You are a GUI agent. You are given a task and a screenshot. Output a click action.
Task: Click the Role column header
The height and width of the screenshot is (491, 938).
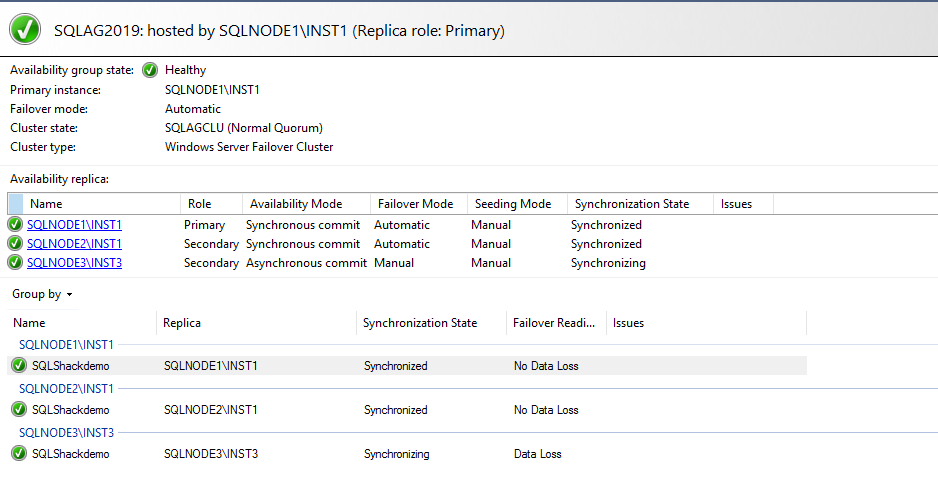[199, 204]
